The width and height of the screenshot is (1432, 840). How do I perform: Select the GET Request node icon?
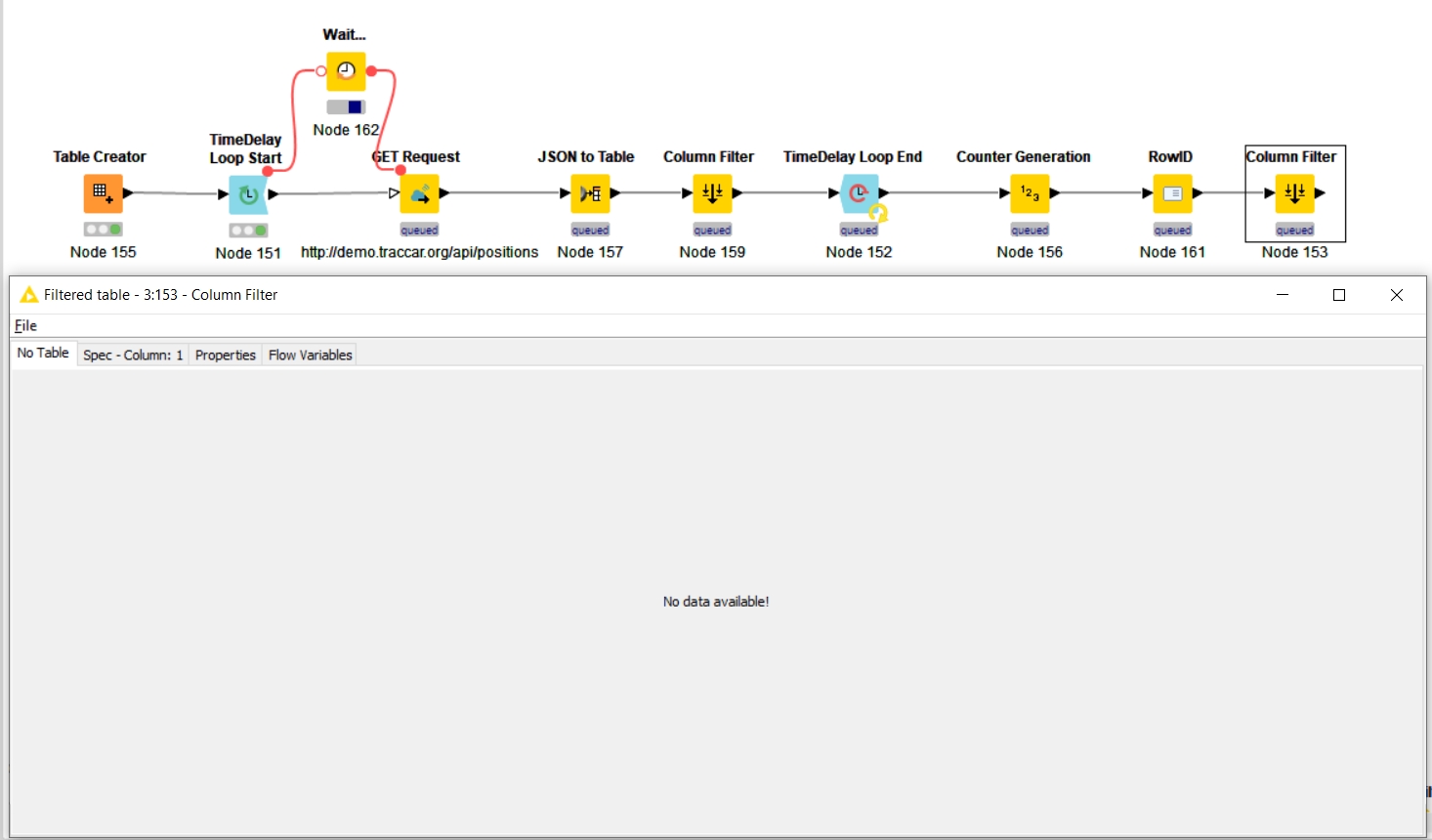419,193
